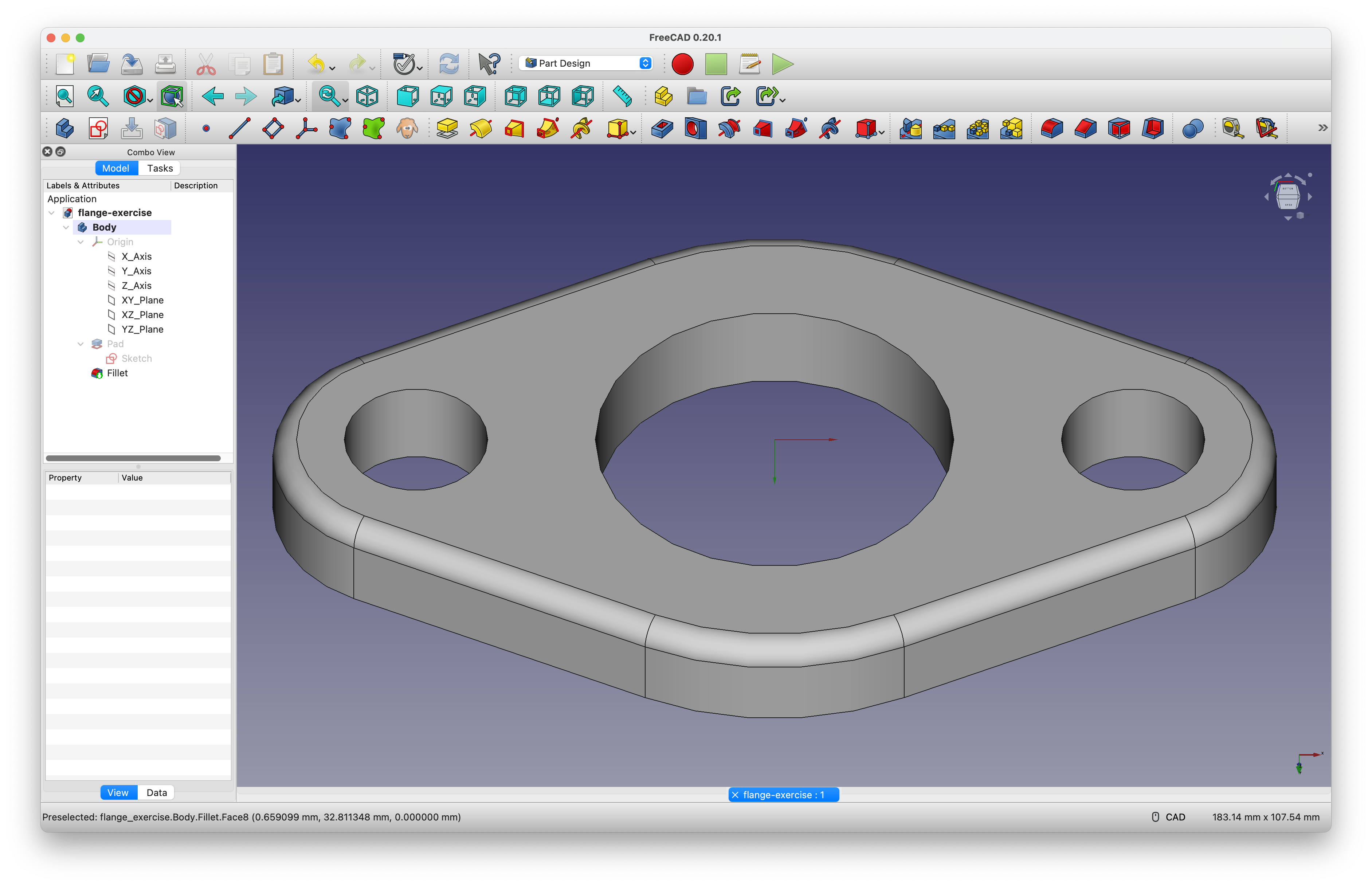Select the Revolution tool
This screenshot has height=886, width=1372.
(482, 128)
